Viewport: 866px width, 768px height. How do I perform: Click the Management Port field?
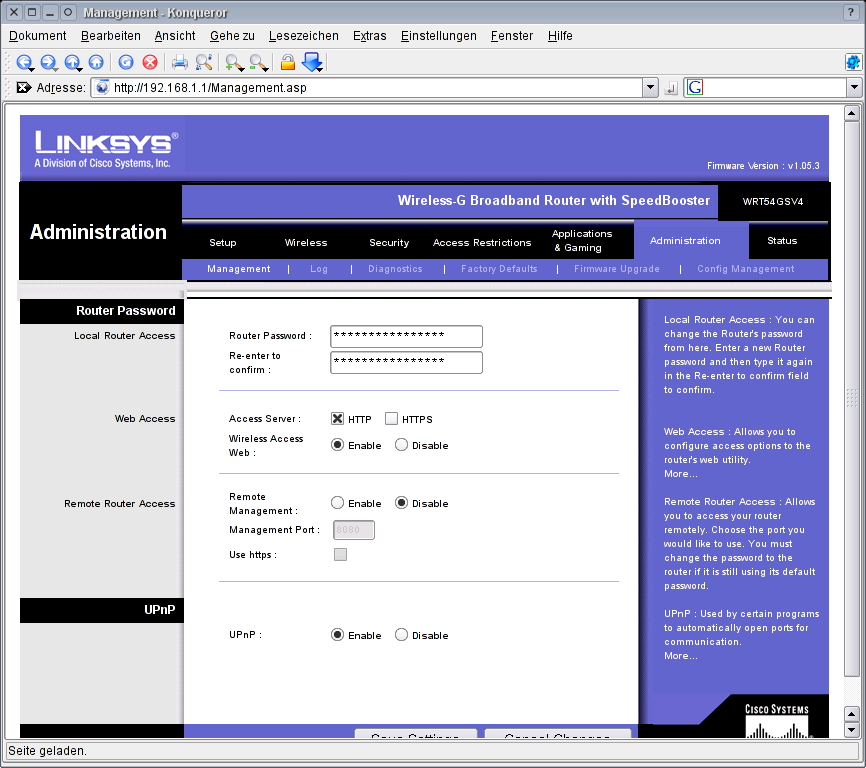[x=354, y=529]
